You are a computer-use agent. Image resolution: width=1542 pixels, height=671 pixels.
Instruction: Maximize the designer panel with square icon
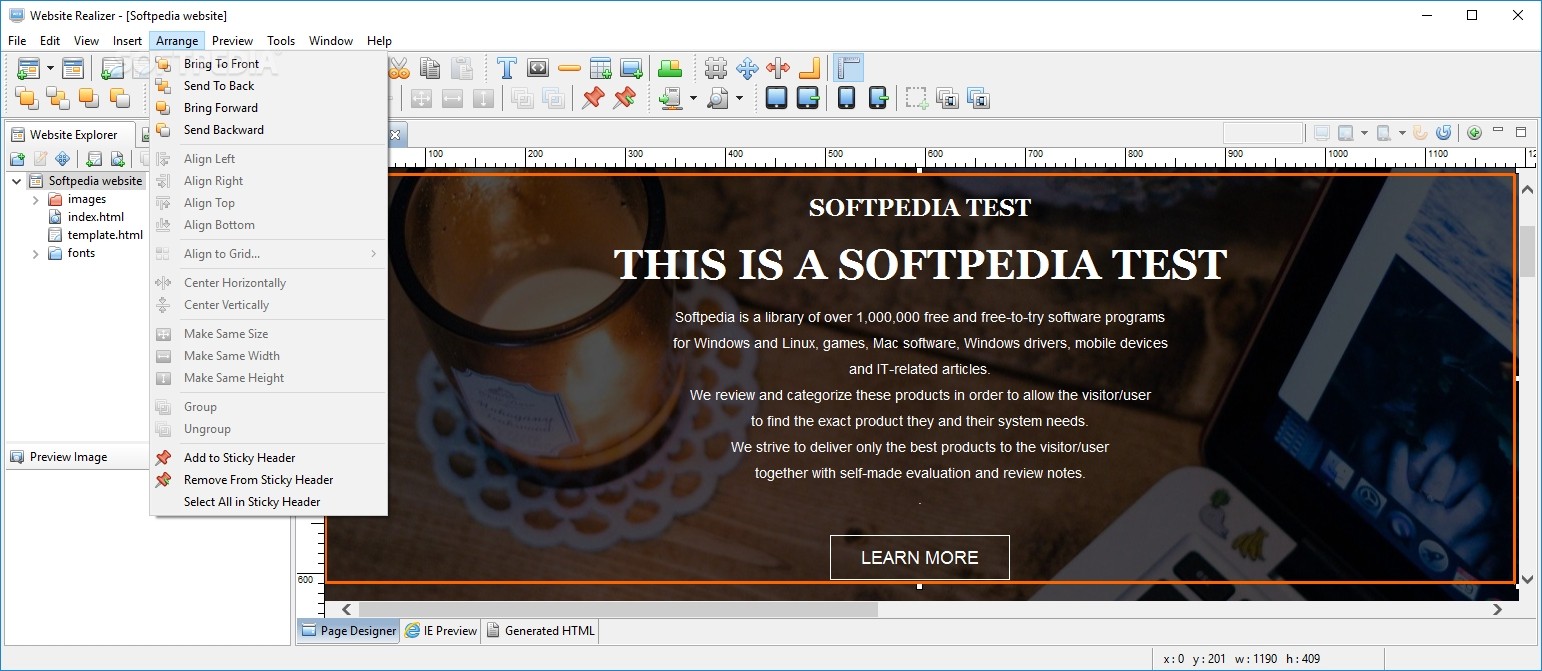(1521, 132)
